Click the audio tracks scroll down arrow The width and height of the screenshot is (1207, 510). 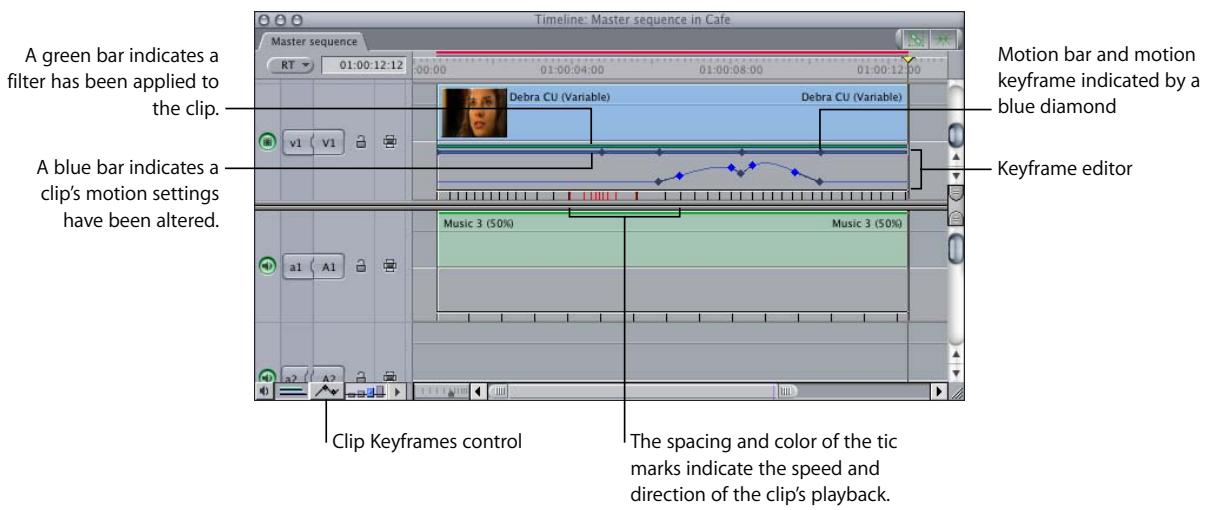click(954, 371)
